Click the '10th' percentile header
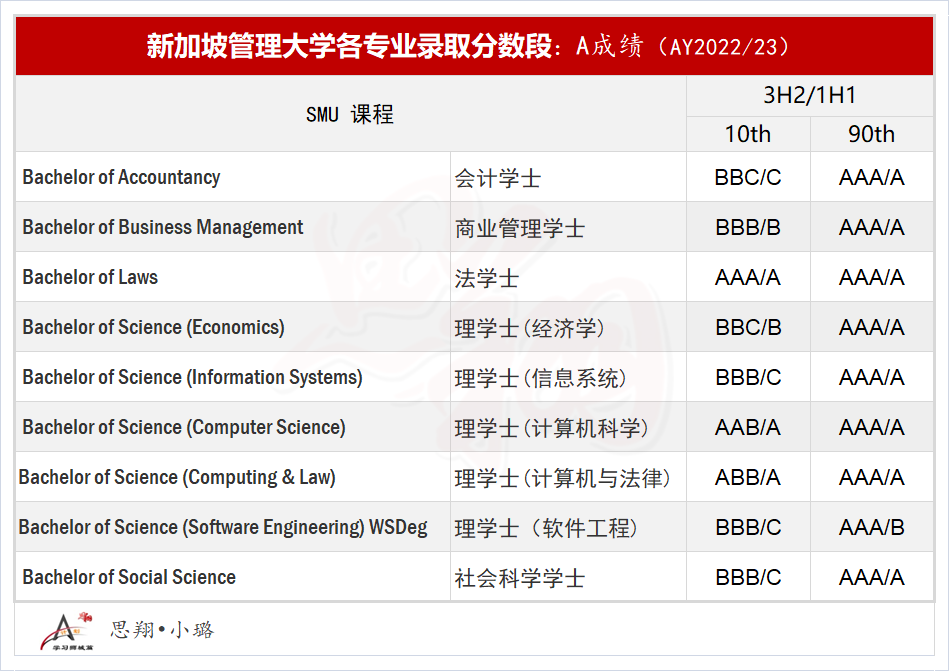Viewport: 949px width, 671px height. click(747, 134)
